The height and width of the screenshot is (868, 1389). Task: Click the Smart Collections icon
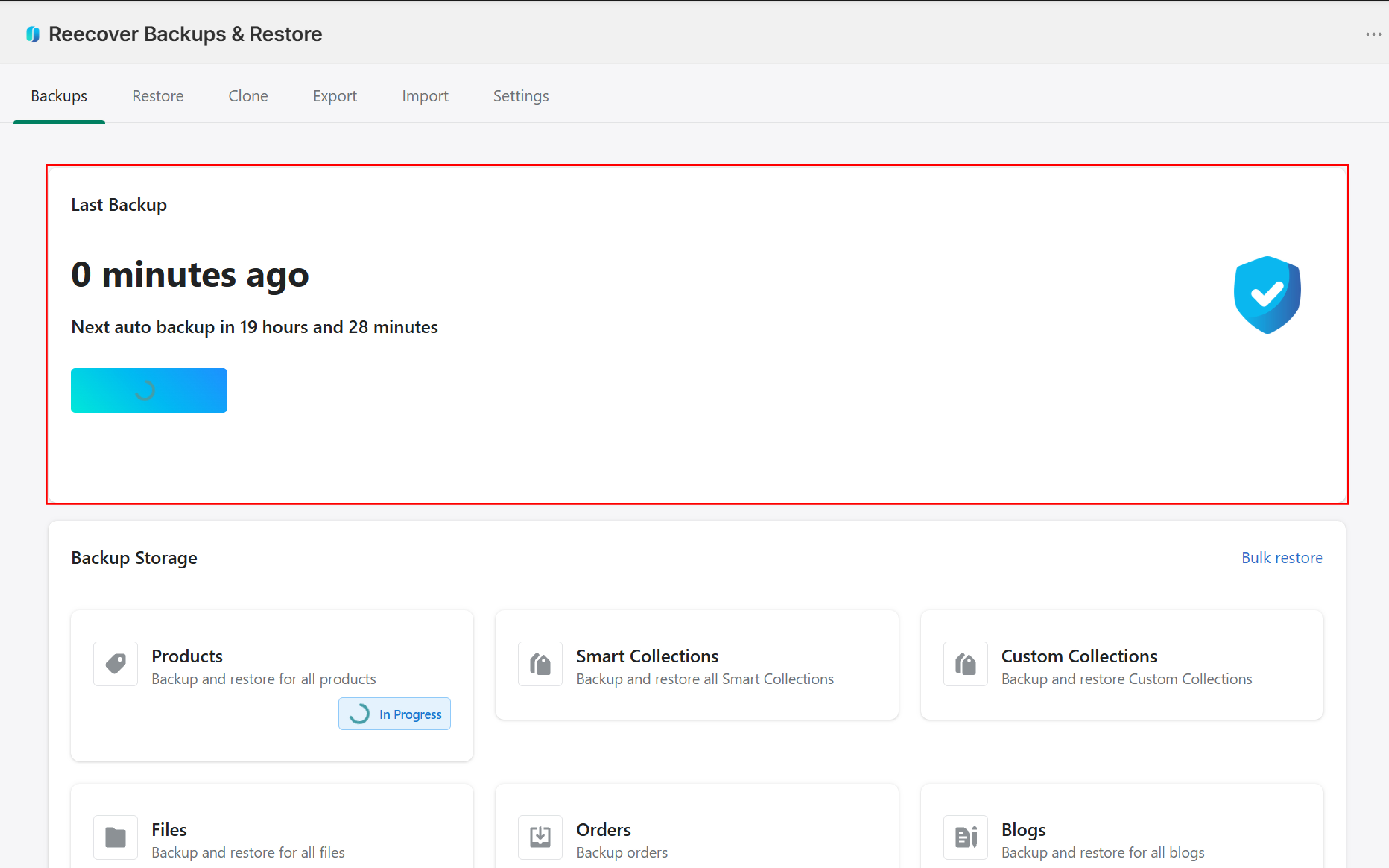pyautogui.click(x=540, y=664)
